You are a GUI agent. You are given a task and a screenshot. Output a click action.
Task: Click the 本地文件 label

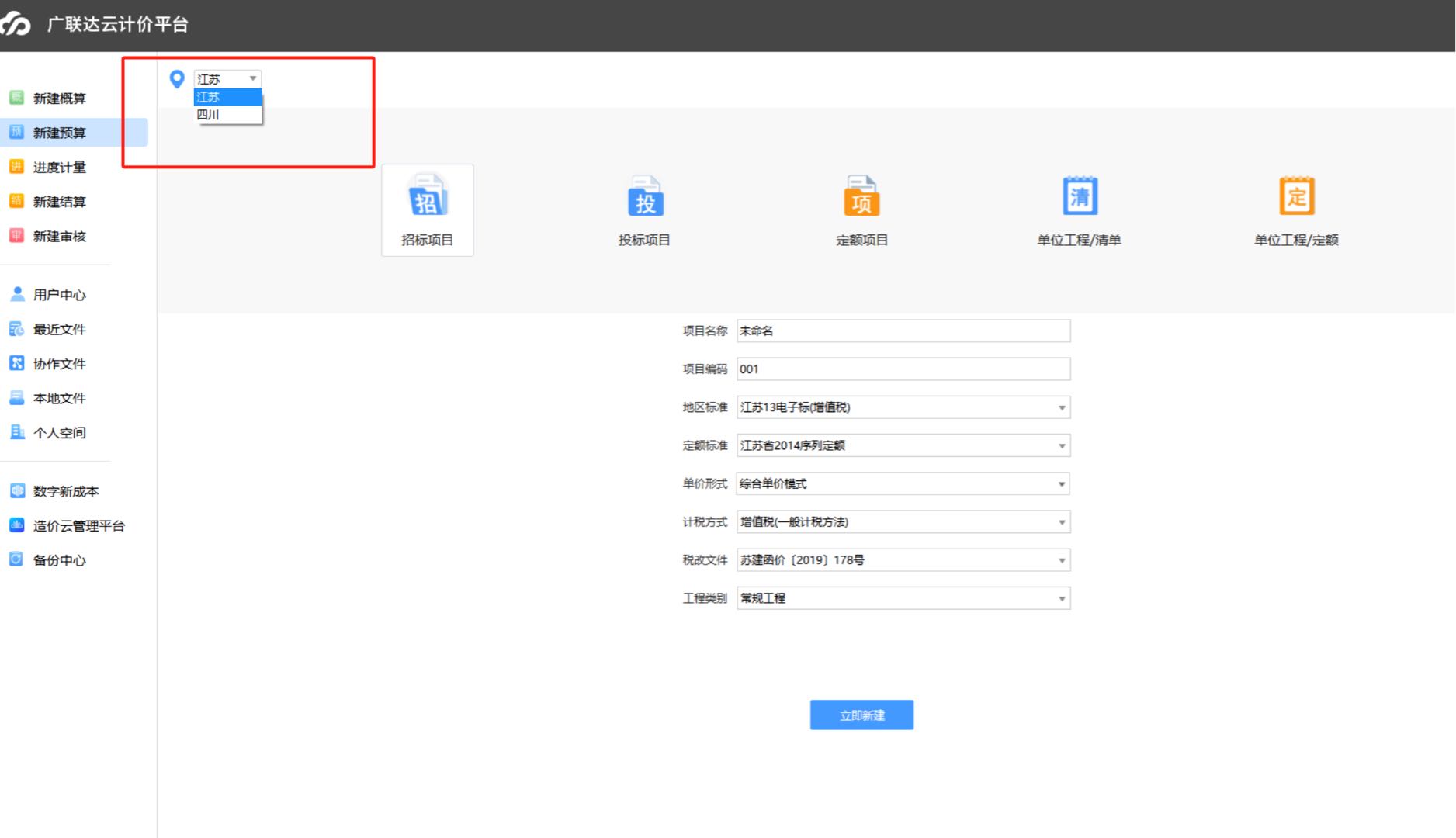coord(60,399)
